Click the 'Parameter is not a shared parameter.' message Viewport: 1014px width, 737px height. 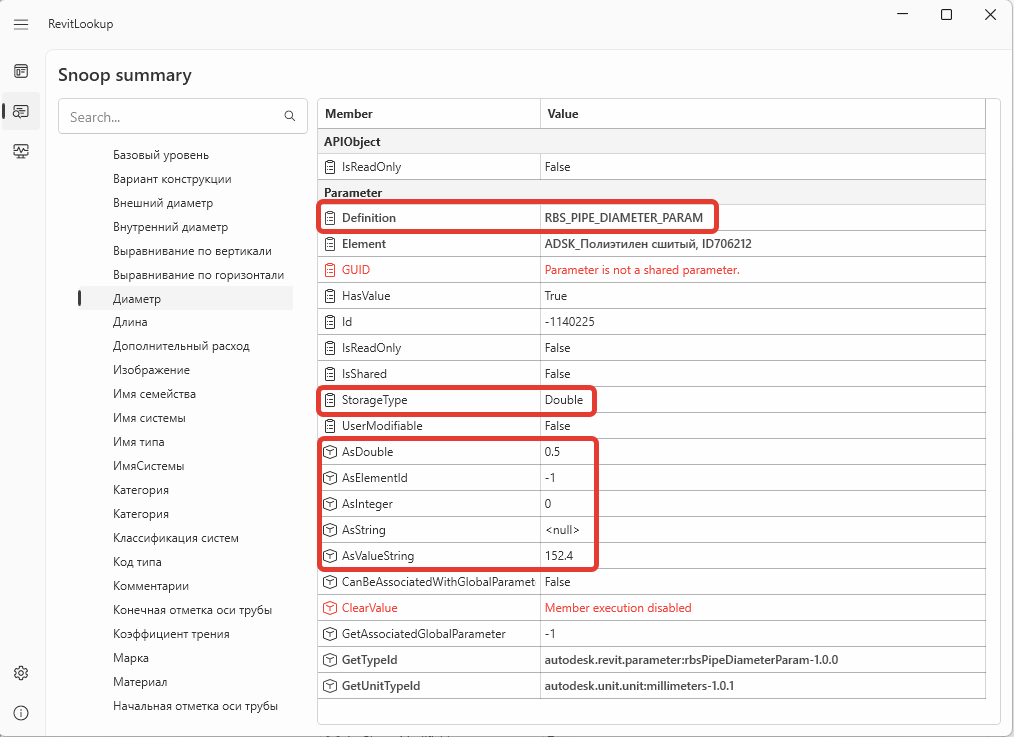[642, 270]
